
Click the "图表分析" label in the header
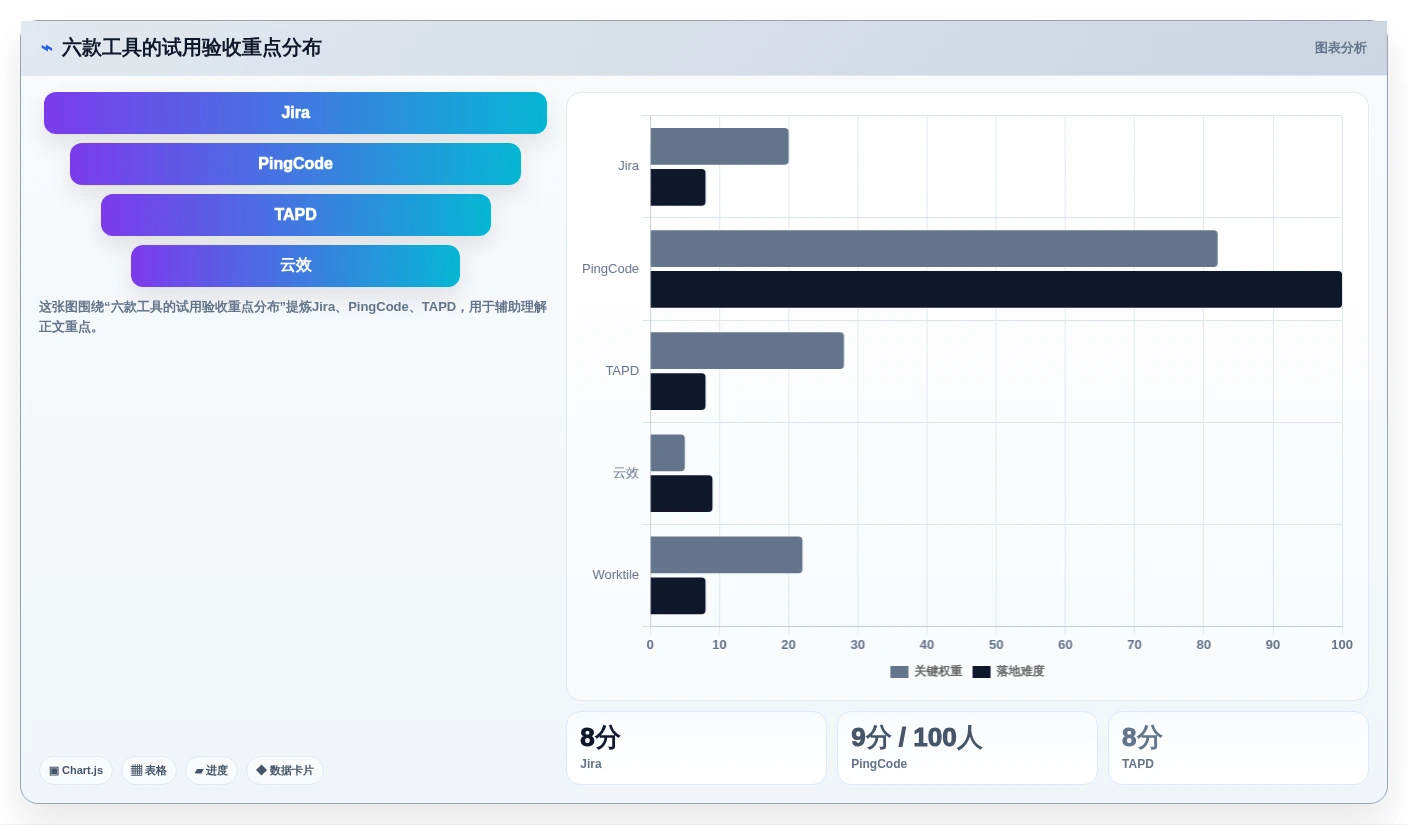[1340, 48]
